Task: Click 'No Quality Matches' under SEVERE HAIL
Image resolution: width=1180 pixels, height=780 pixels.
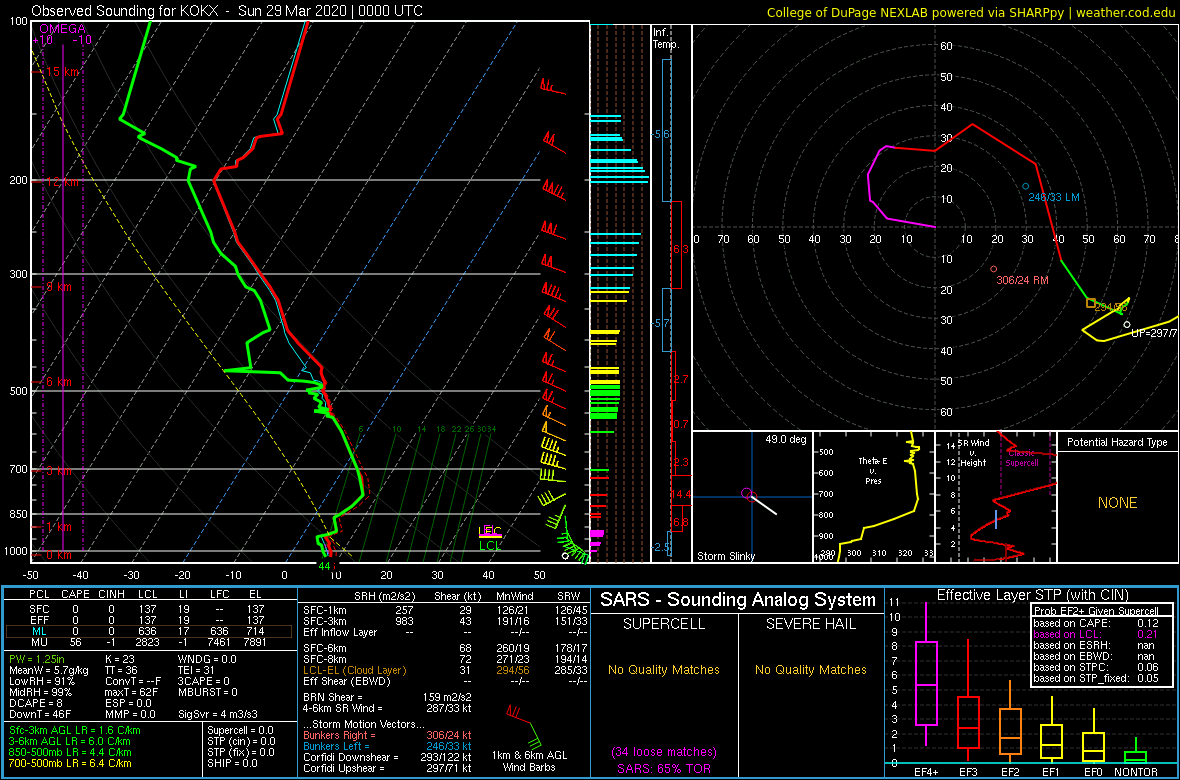Action: coord(811,669)
